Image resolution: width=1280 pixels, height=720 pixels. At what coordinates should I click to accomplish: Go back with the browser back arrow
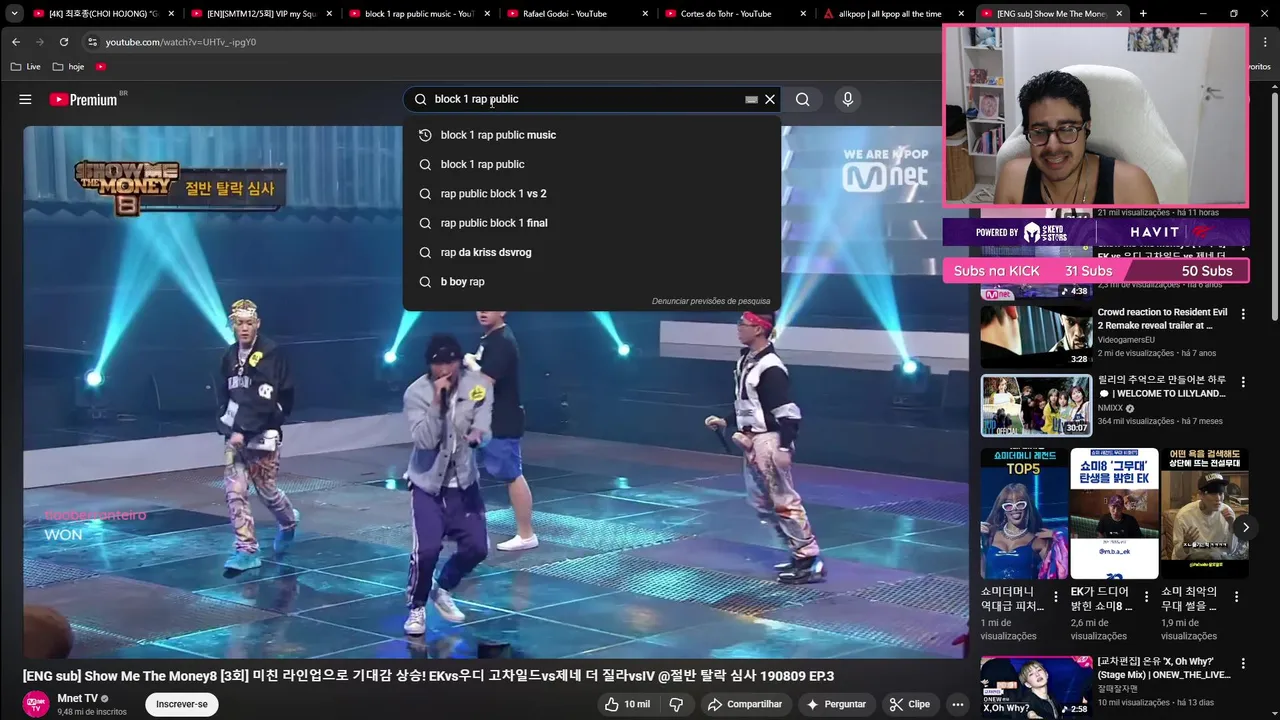(16, 42)
